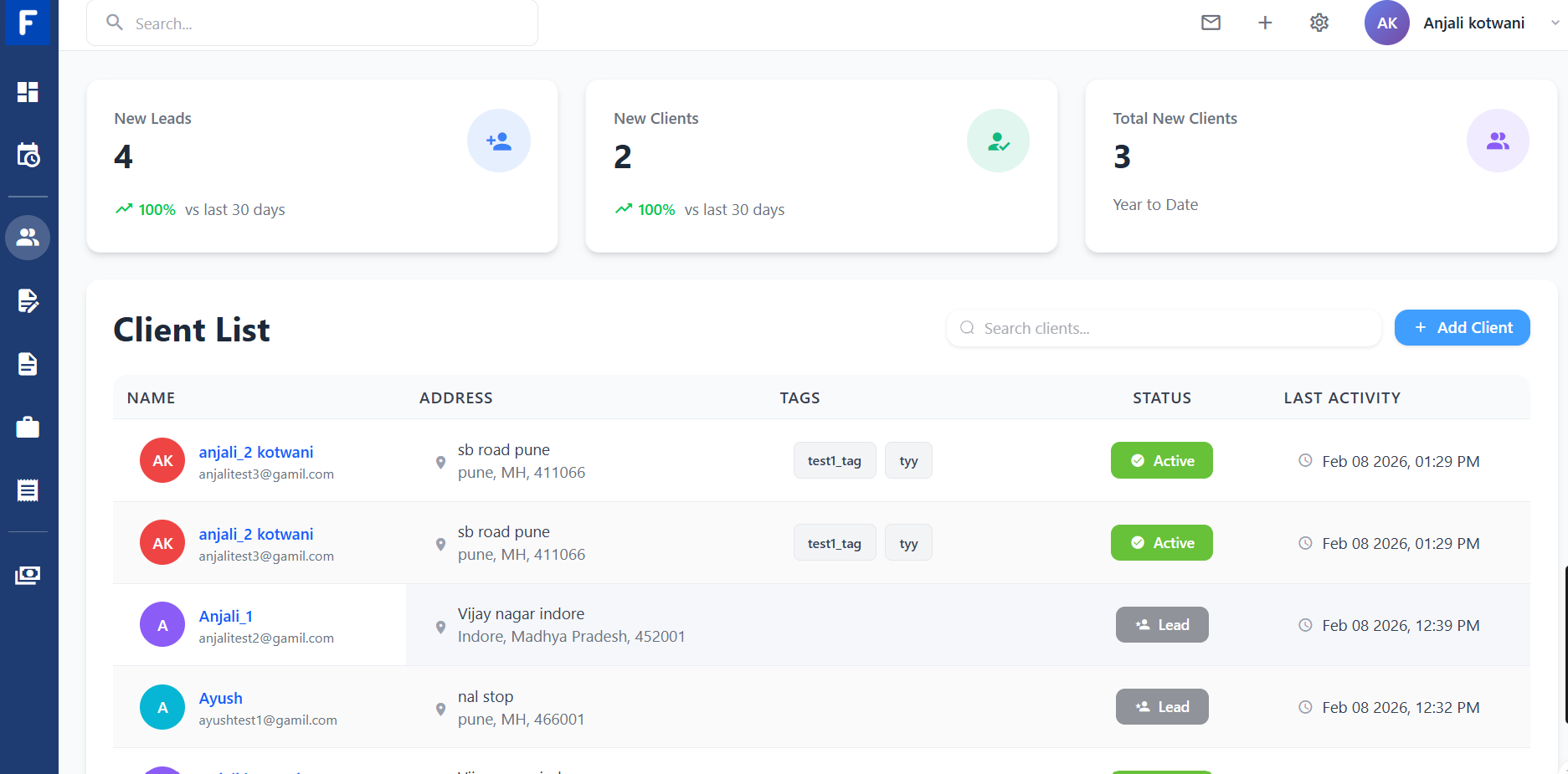Open the mail envelope icon in header

click(x=1211, y=23)
